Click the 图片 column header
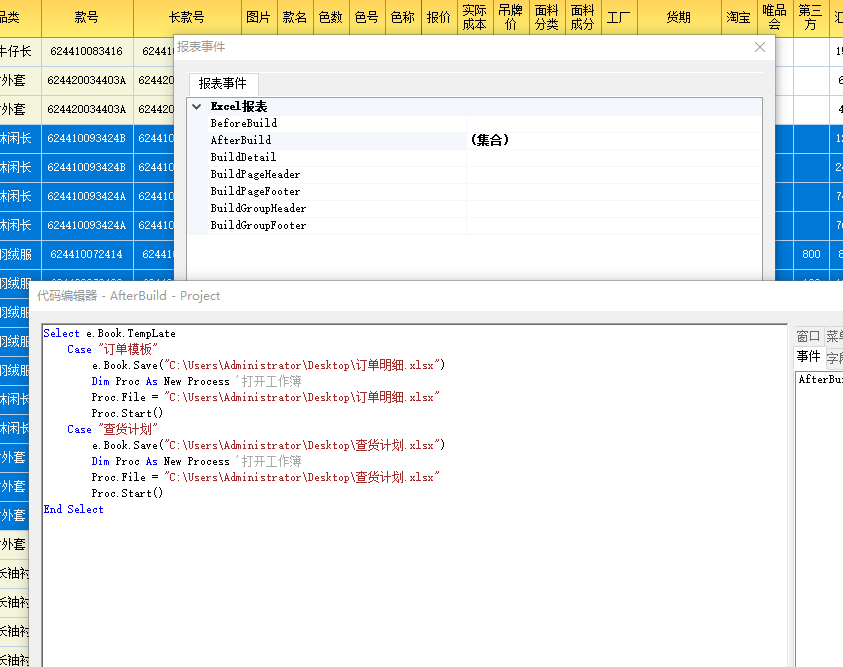Viewport: 843px width, 667px height. tap(259, 18)
